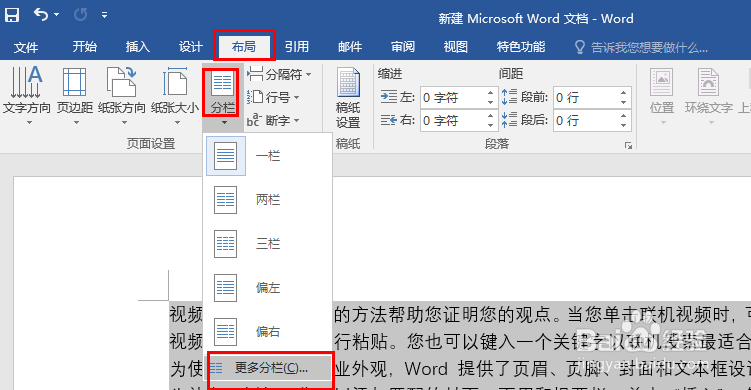Increase left indent with up arrow
Screen dimensions: 751x390
(x=490, y=93)
